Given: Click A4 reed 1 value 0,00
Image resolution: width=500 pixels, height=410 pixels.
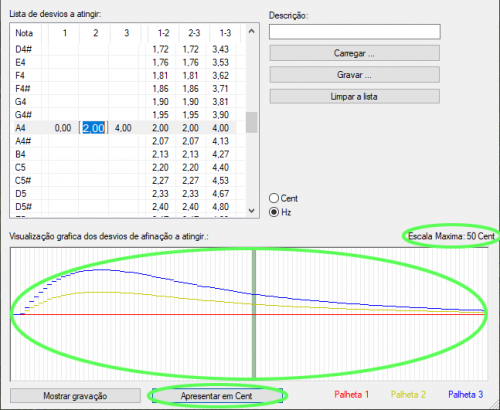Looking at the screenshot, I should point(63,128).
